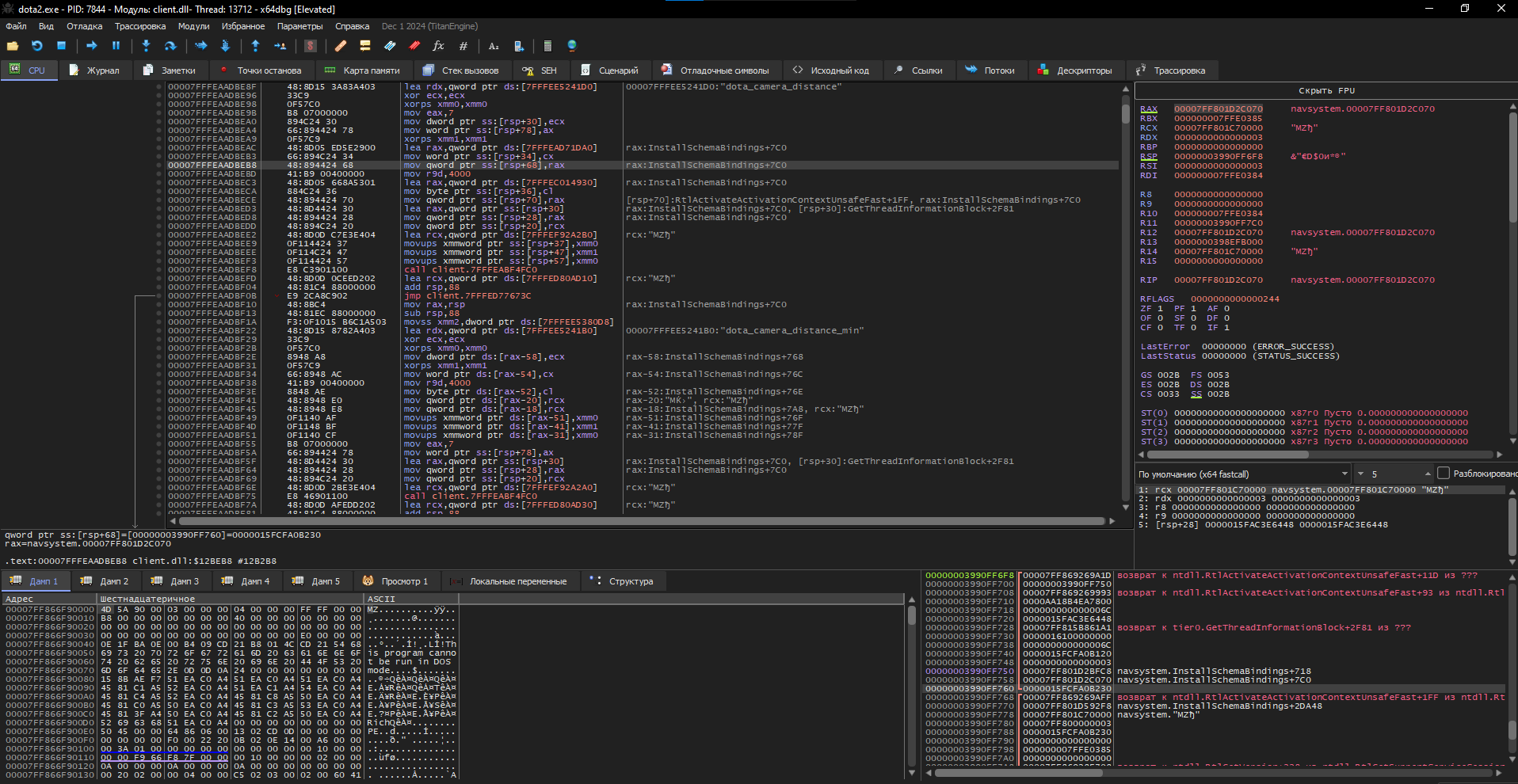Viewport: 1518px width, 784px height.
Task: Open string references 'A' icon
Action: click(x=494, y=46)
